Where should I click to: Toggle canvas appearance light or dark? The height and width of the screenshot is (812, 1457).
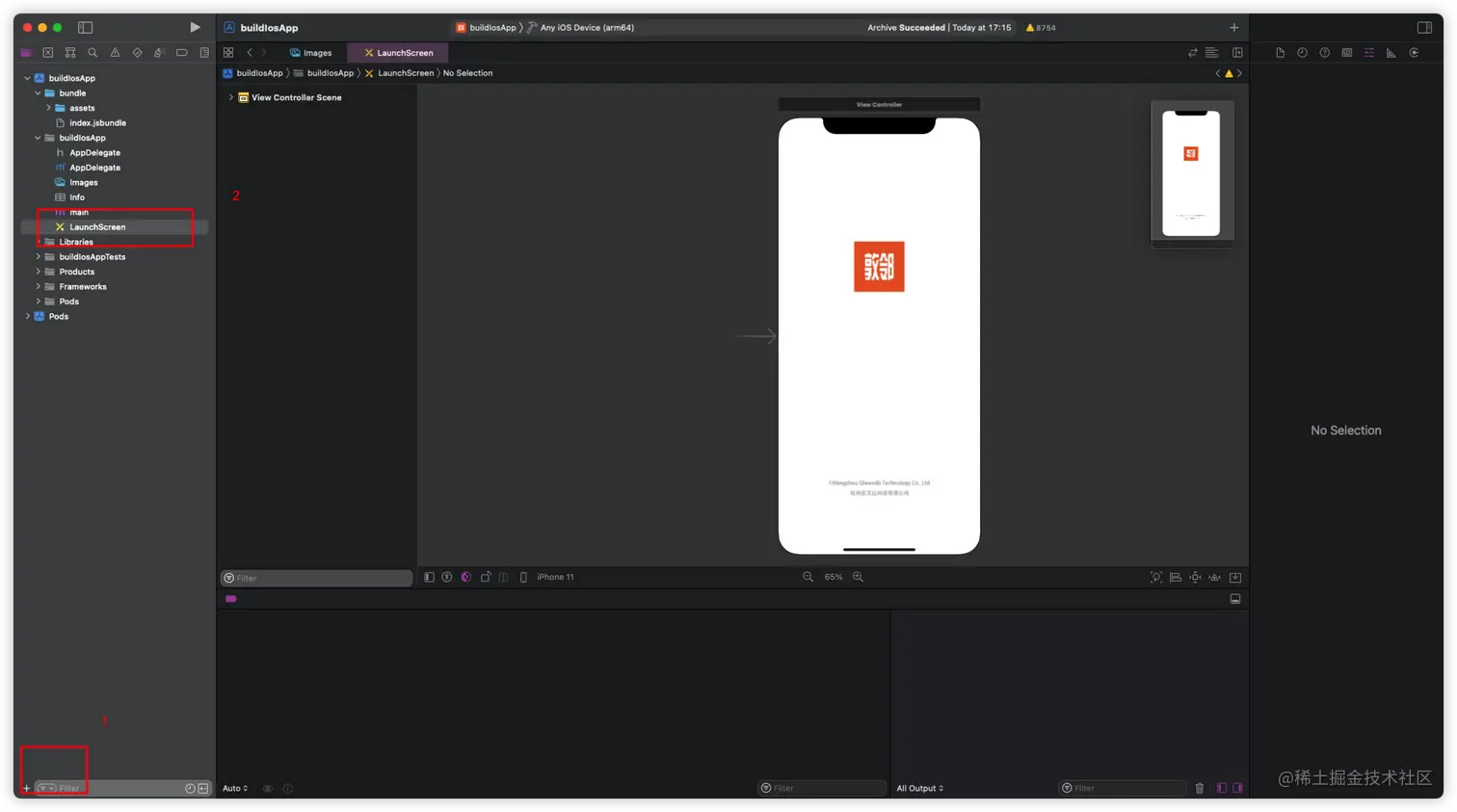pyautogui.click(x=466, y=577)
